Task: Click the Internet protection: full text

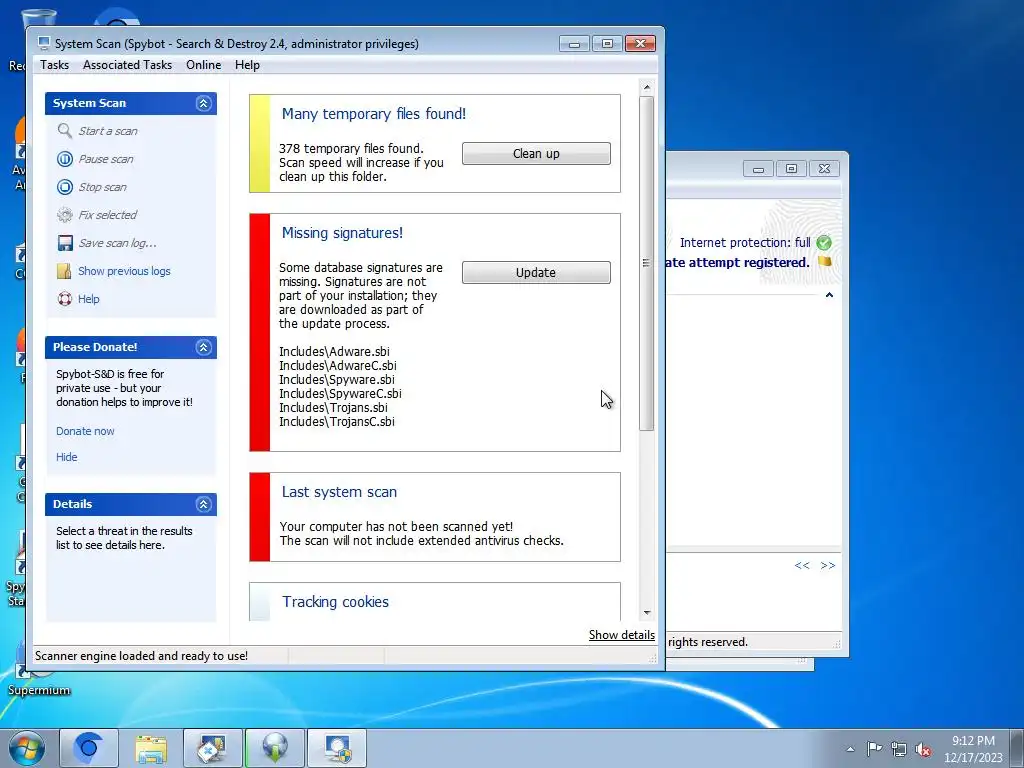Action: 744,242
